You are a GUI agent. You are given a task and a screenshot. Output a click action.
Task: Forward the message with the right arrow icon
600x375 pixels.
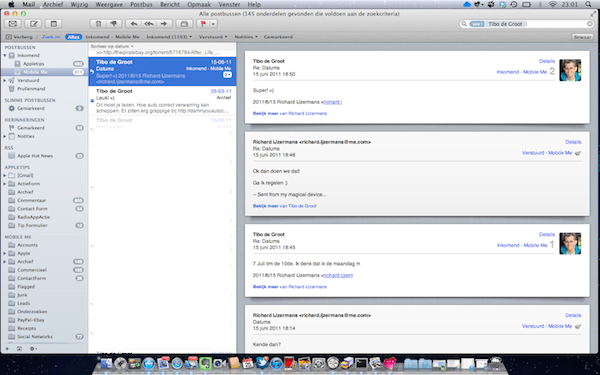(164, 24)
